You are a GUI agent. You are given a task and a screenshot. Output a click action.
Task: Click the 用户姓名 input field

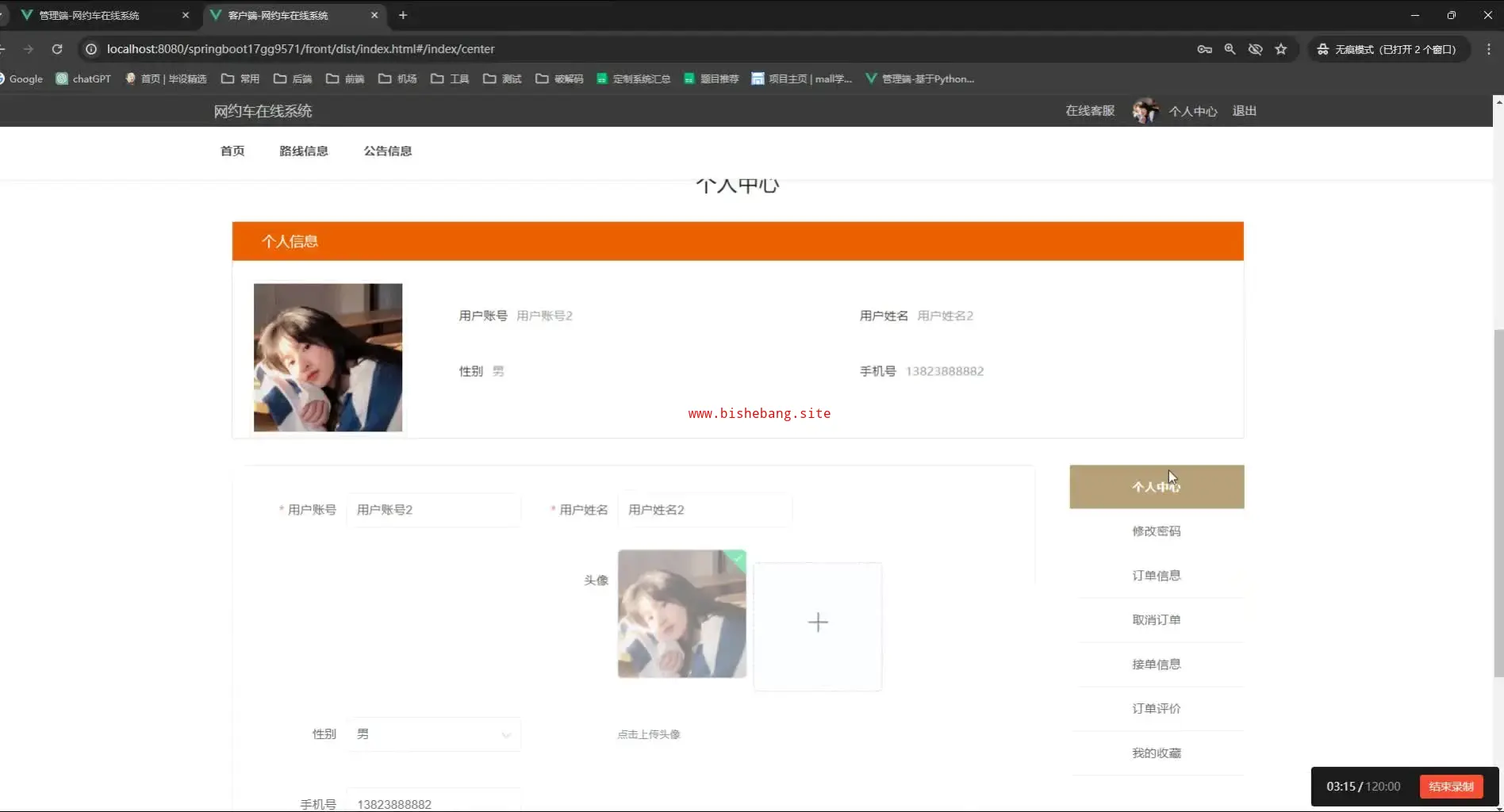(704, 510)
